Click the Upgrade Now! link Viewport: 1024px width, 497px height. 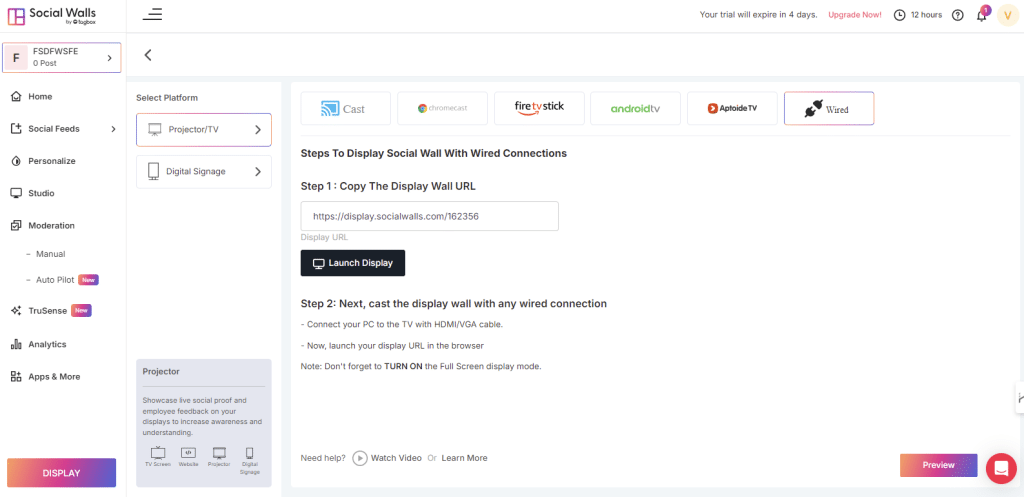click(x=855, y=15)
